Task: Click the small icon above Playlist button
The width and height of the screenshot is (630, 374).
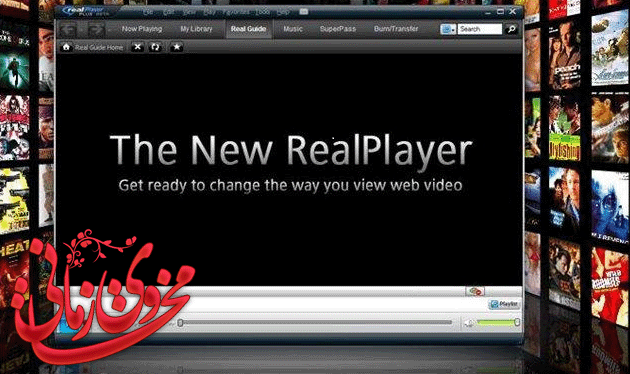Action: point(475,291)
